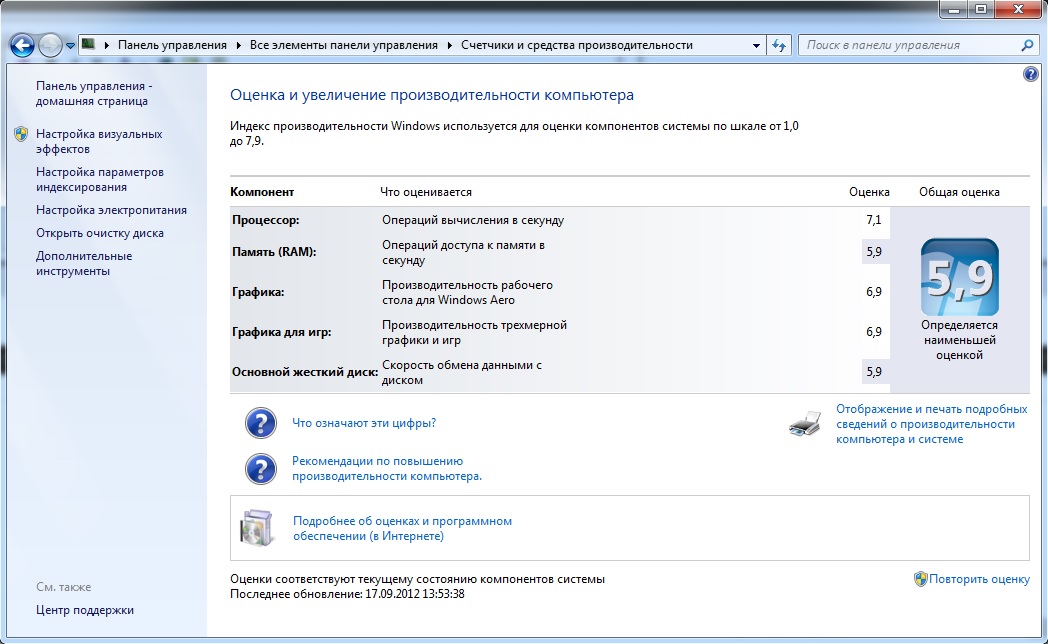The width and height of the screenshot is (1048, 644).
Task: Open help via the blue question mark icon
Action: (1031, 75)
